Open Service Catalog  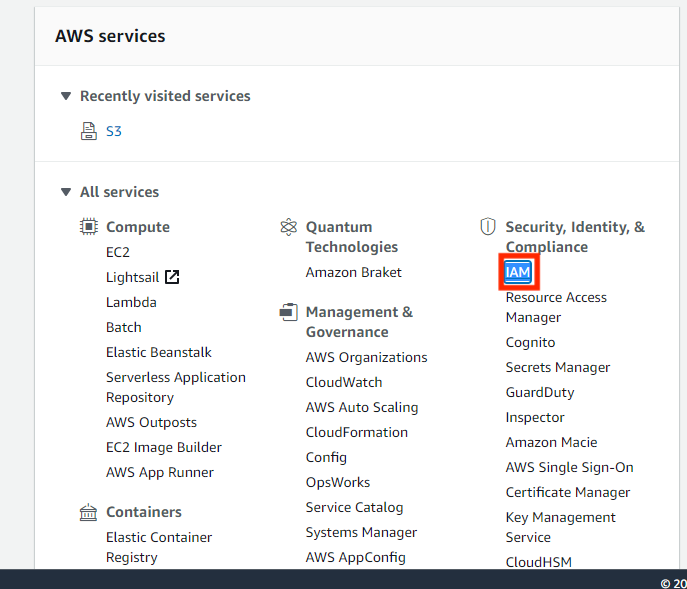(354, 507)
